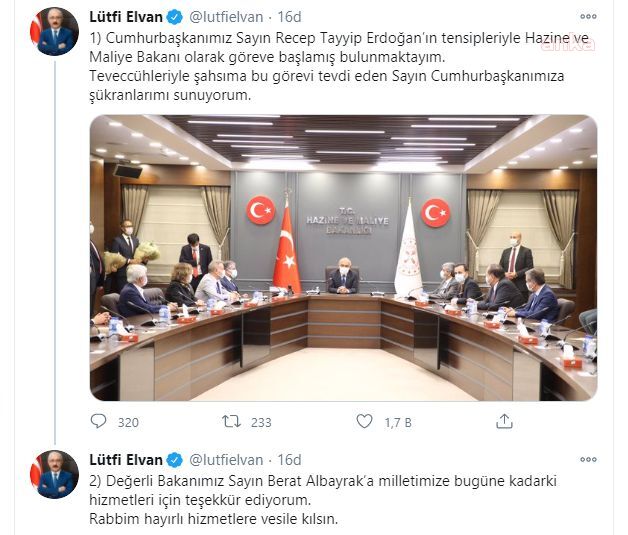
Task: Click the verified badge on the second tweet
Action: pos(174,460)
